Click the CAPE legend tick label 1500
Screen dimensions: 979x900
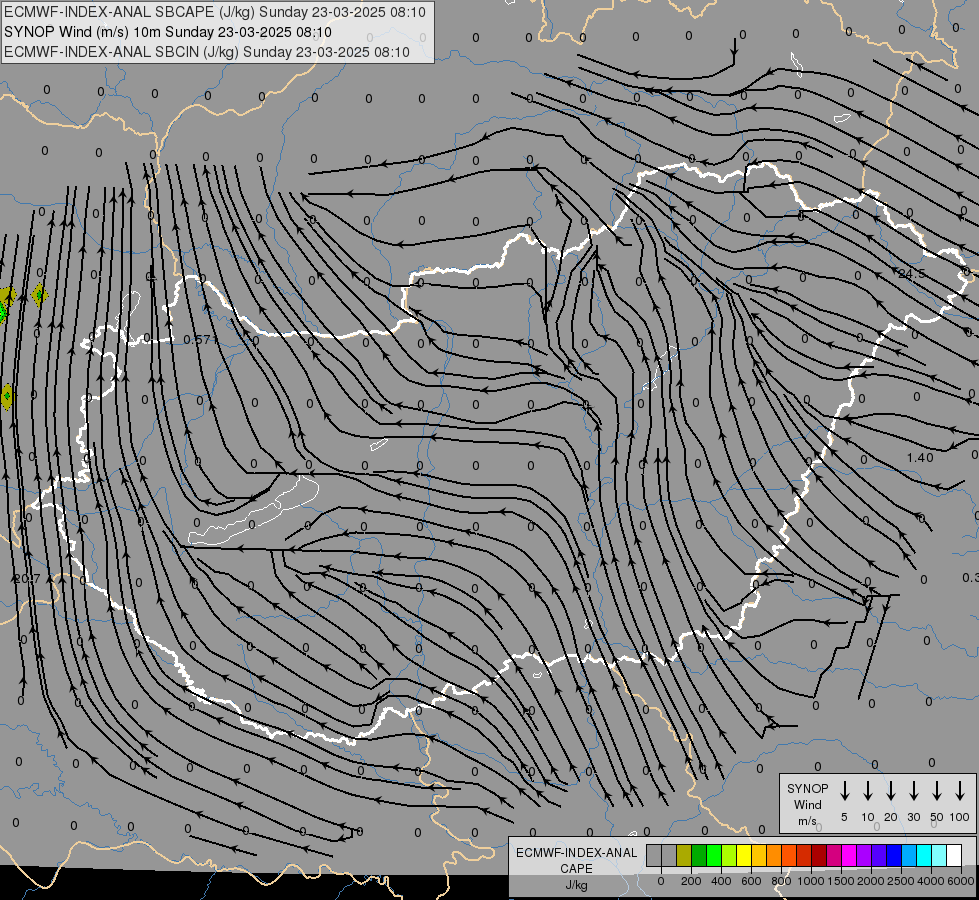(841, 881)
